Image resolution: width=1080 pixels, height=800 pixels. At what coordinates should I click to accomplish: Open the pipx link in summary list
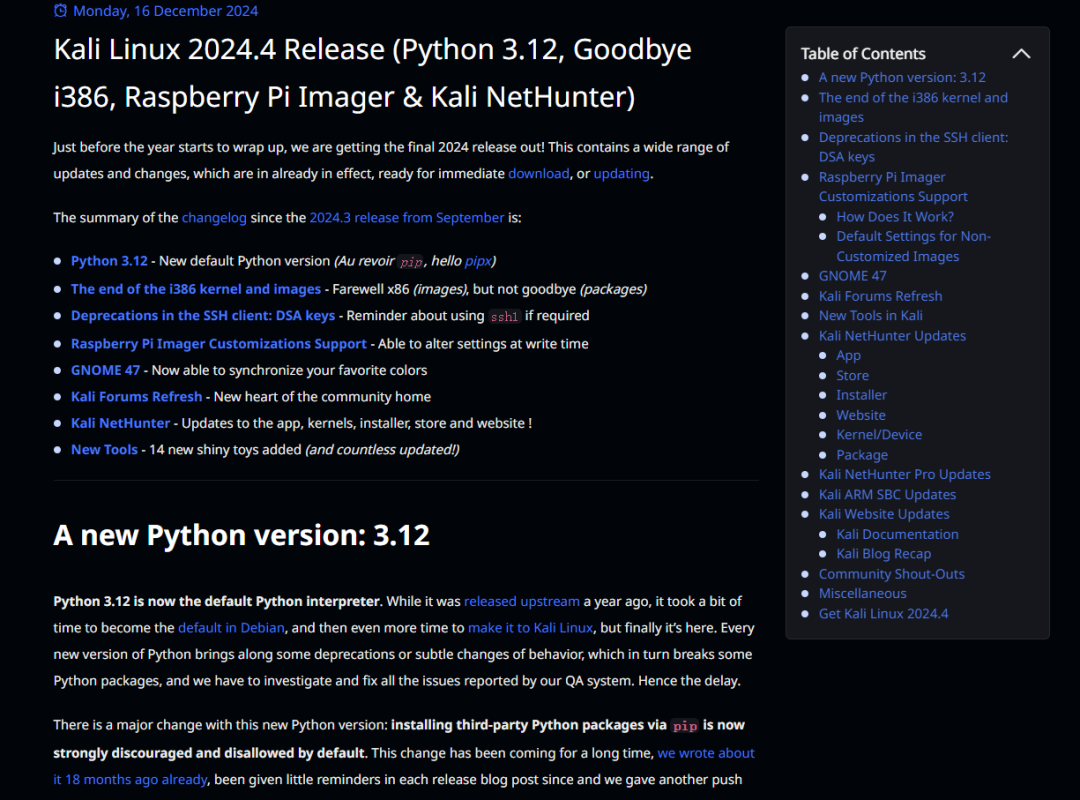[x=478, y=261]
